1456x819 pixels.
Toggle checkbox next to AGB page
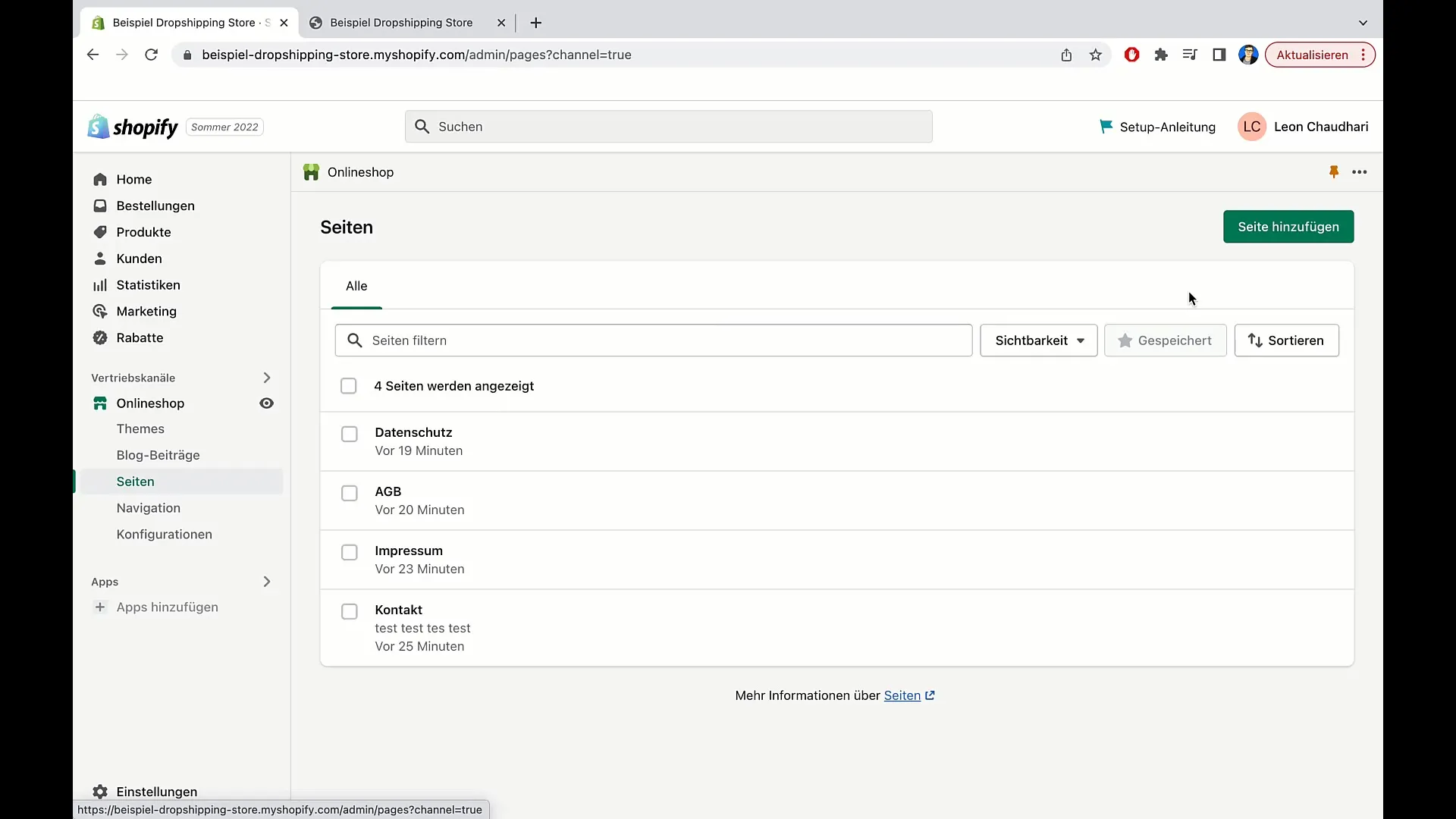pos(349,492)
